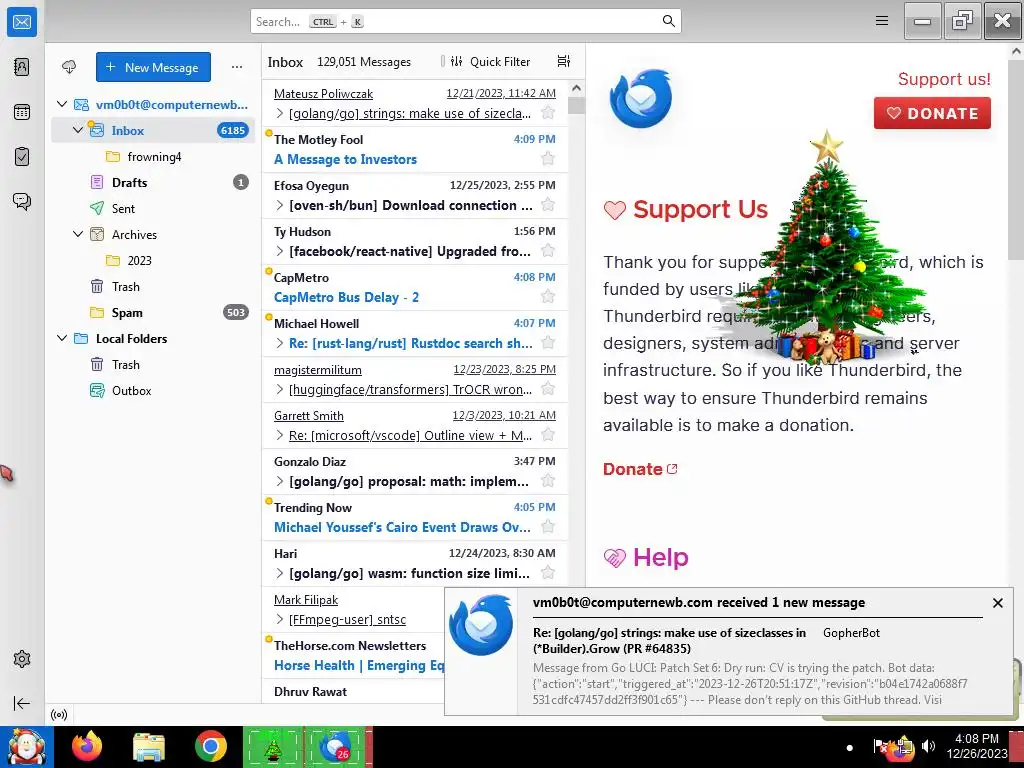The height and width of the screenshot is (768, 1024).
Task: Click the Thunderbird logo in Support page
Action: click(641, 99)
